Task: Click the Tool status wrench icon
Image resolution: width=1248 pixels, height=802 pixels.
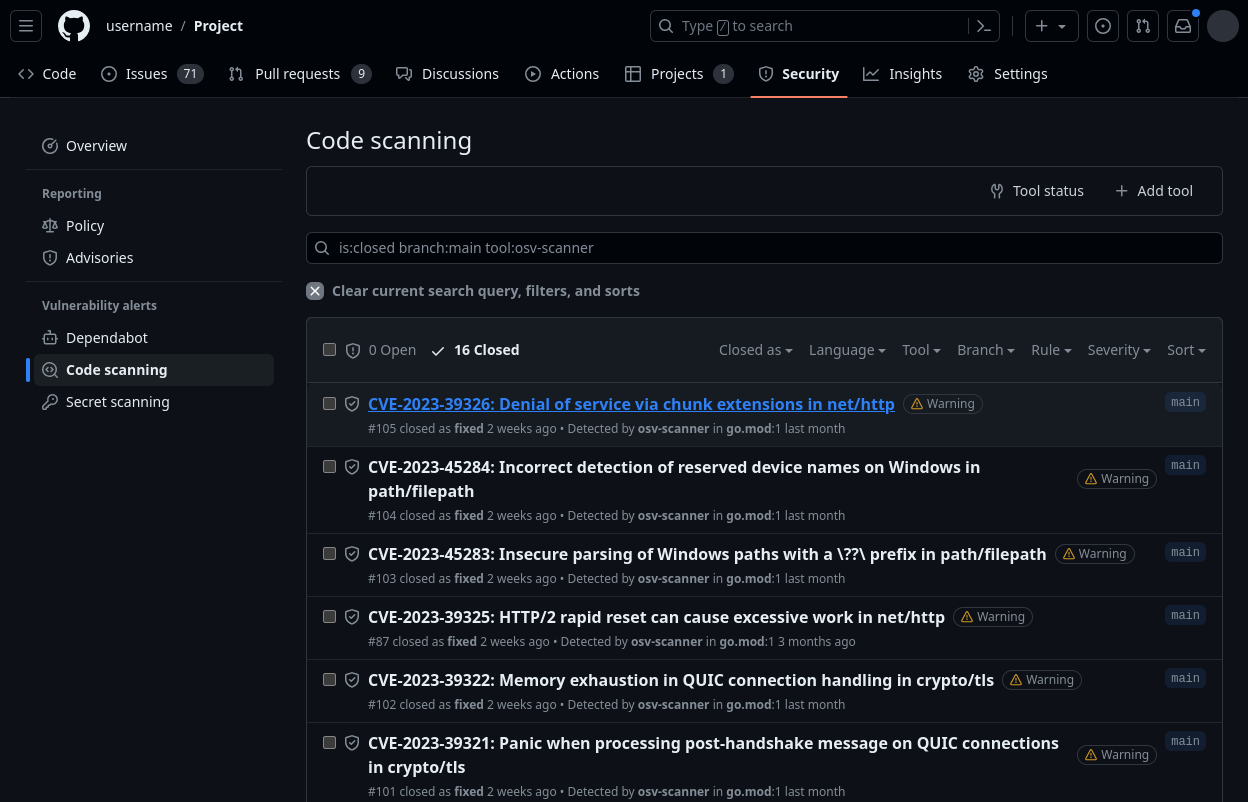Action: click(997, 191)
